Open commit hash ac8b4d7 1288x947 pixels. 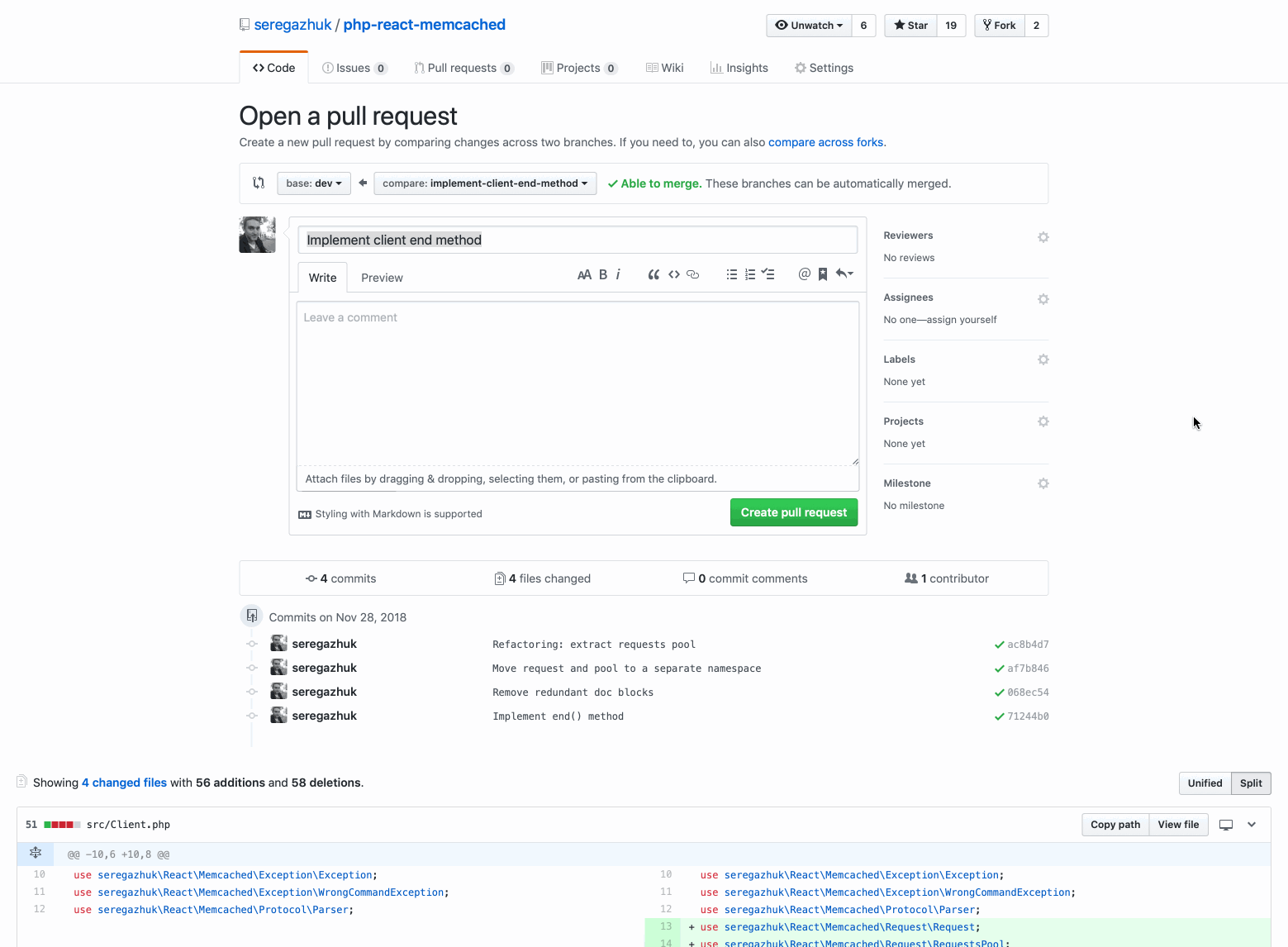pos(1028,645)
